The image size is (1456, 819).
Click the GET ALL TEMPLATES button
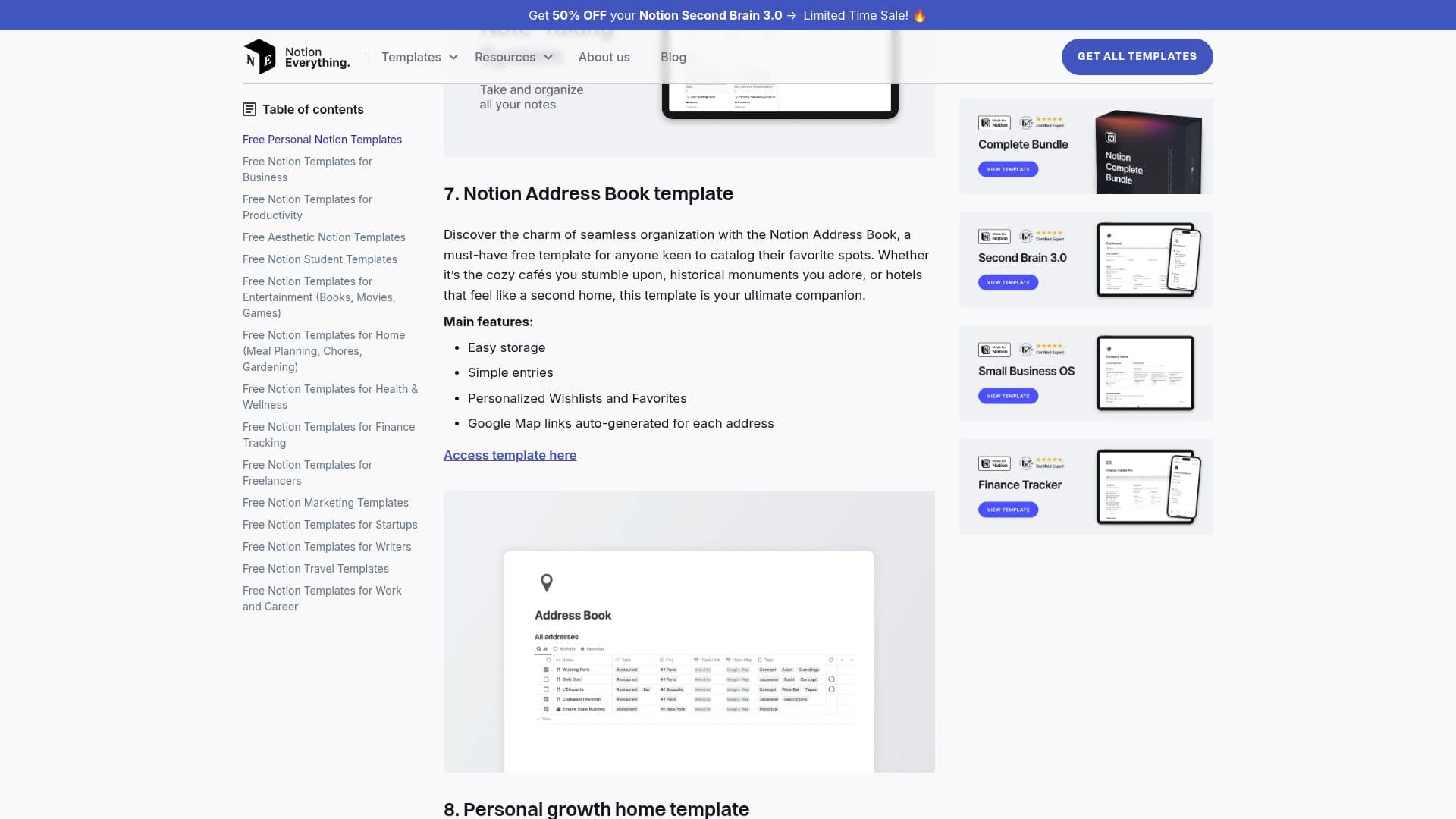1137,57
